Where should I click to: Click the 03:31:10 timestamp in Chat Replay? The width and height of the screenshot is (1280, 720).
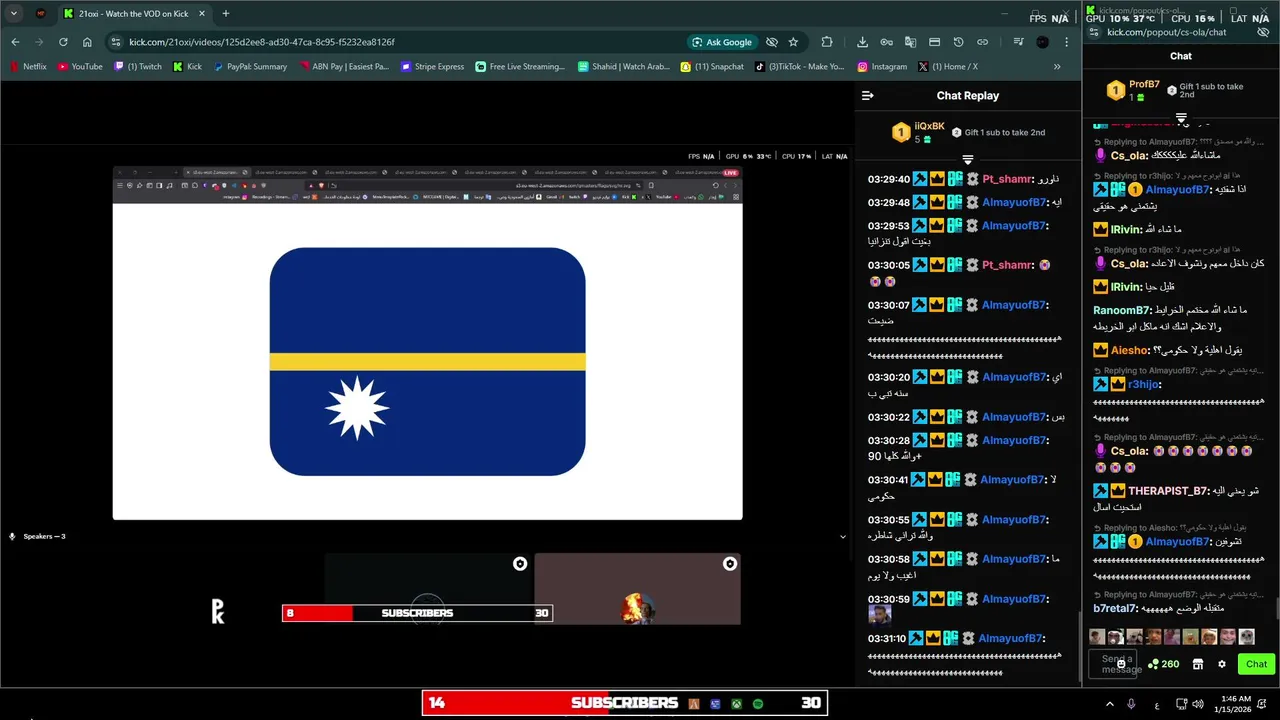[x=887, y=639]
